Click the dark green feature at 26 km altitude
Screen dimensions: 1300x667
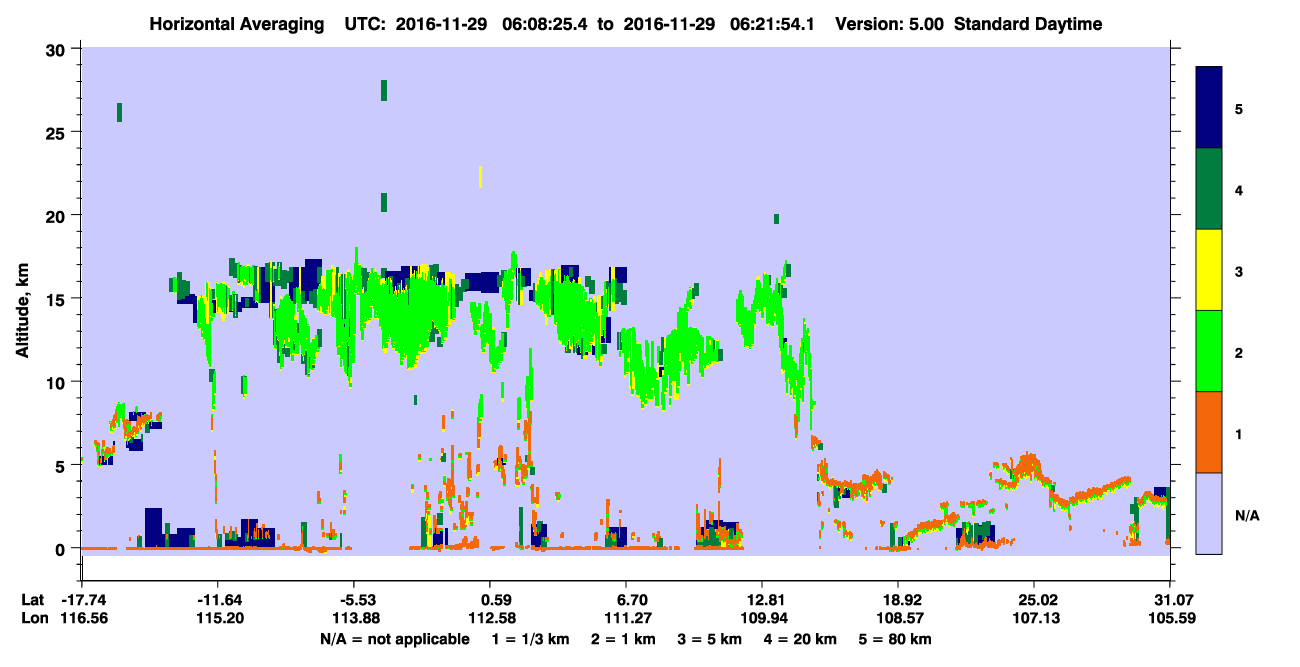(120, 112)
